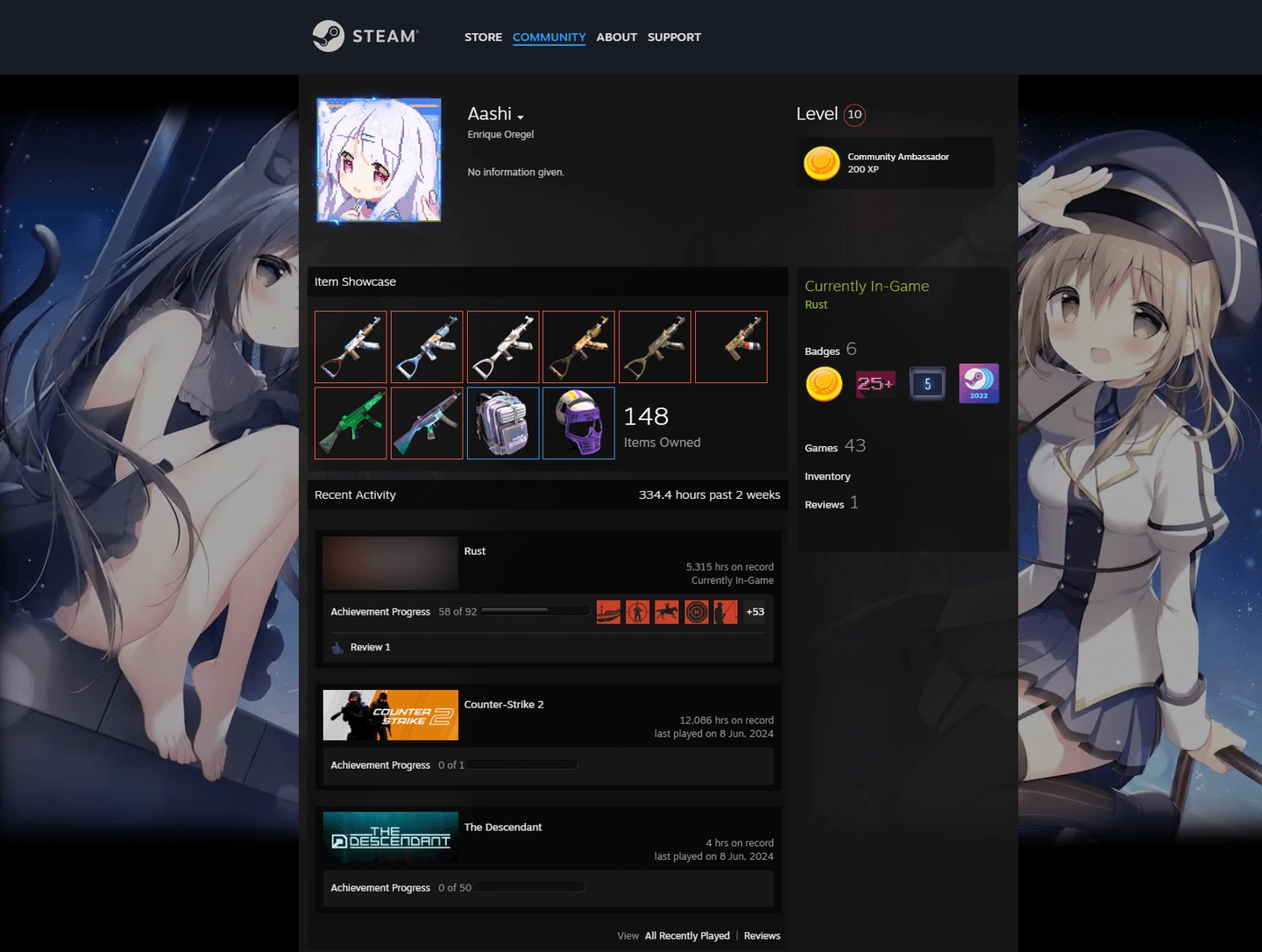Click the Rust achievement progress bar
The height and width of the screenshot is (952, 1262).
[x=535, y=611]
